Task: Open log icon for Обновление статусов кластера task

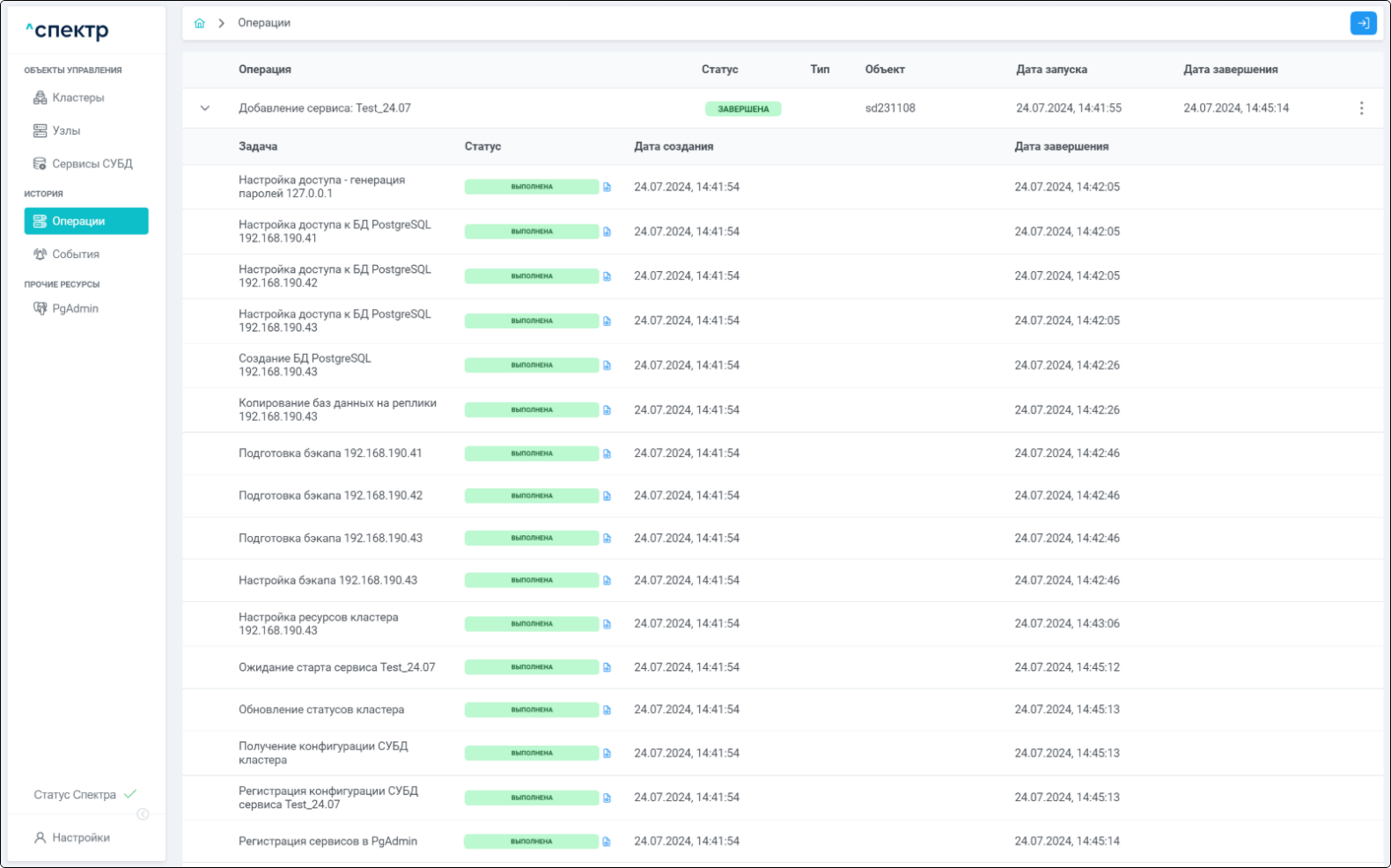Action: point(607,710)
